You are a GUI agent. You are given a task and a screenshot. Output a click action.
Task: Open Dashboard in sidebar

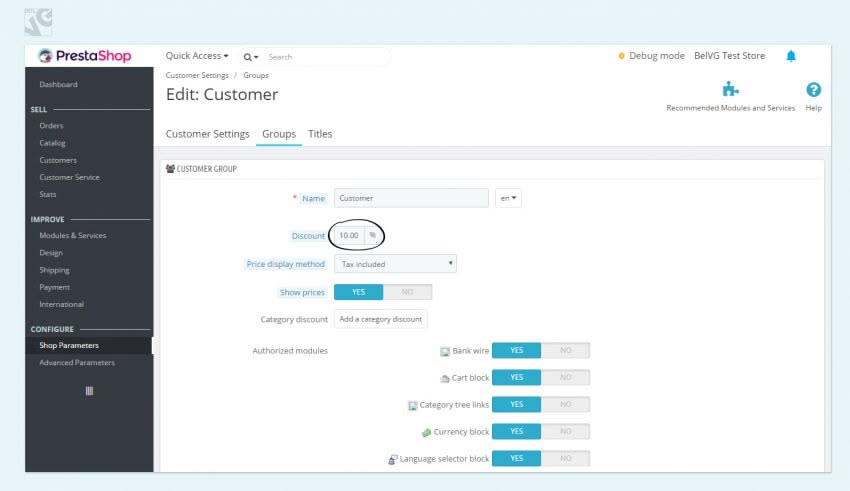[x=58, y=85]
